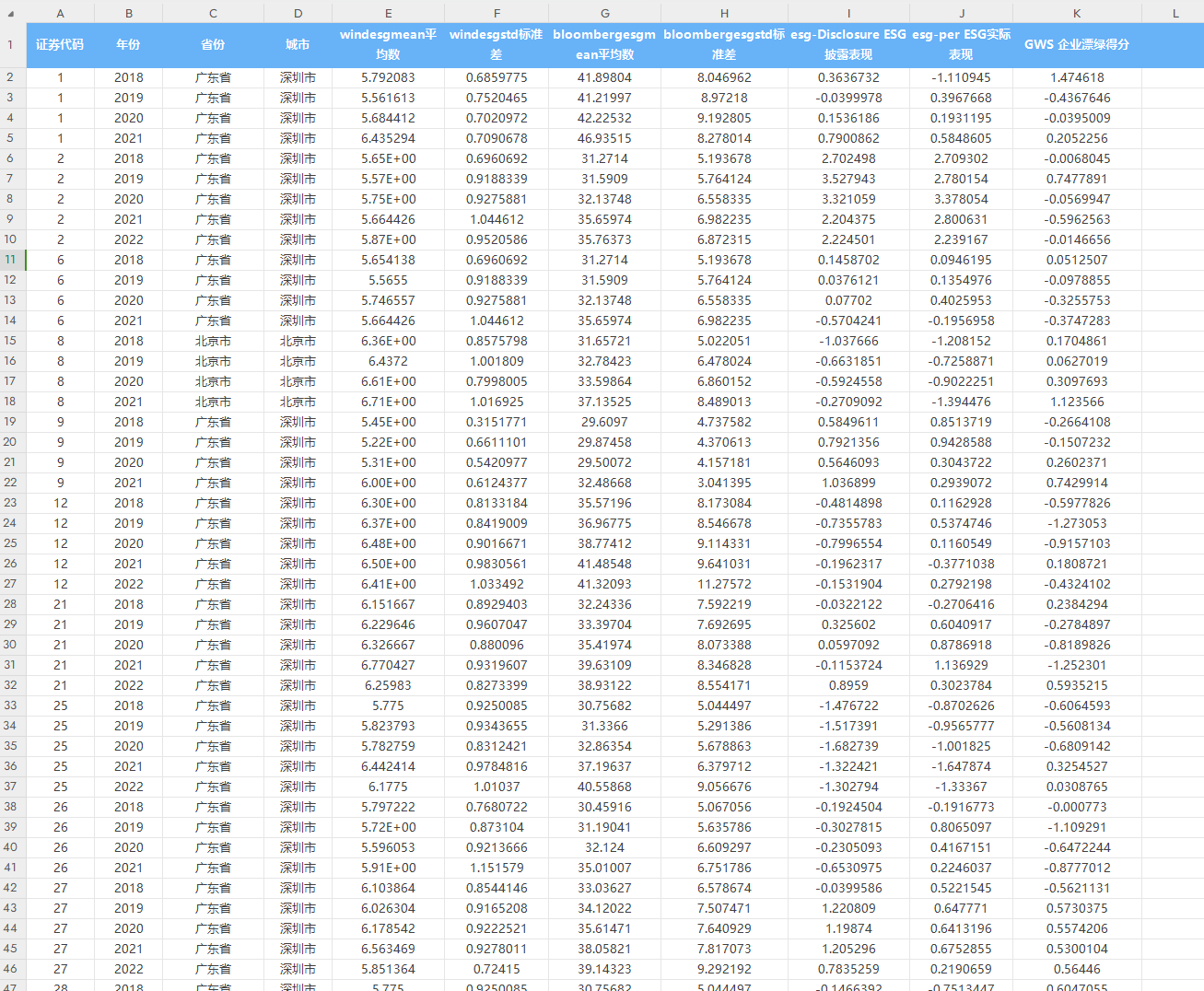1204x991 pixels.
Task: Select column E header
Action: tap(389, 13)
